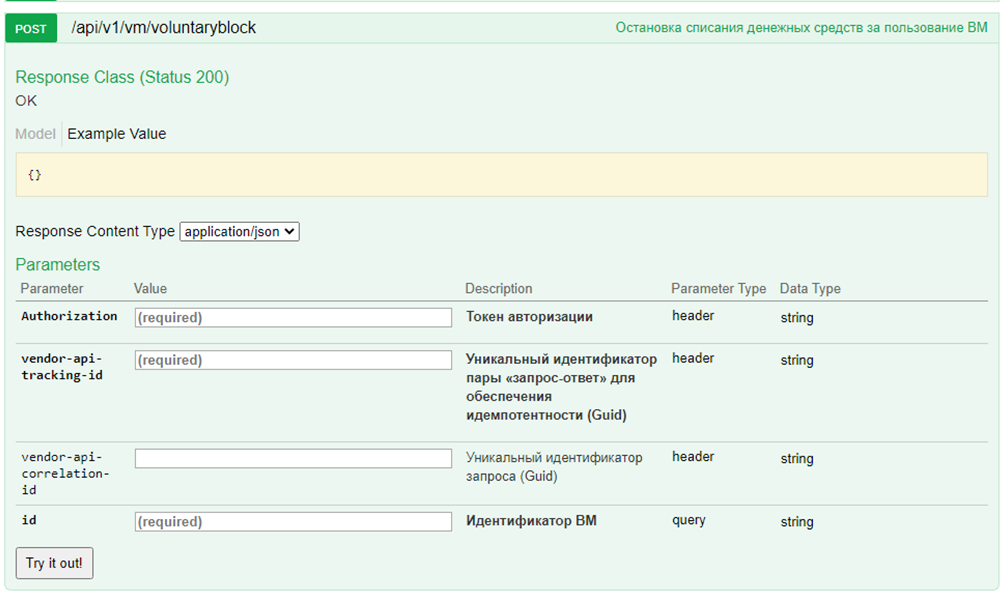Switch to the Model tab
The height and width of the screenshot is (602, 1006).
coord(35,133)
